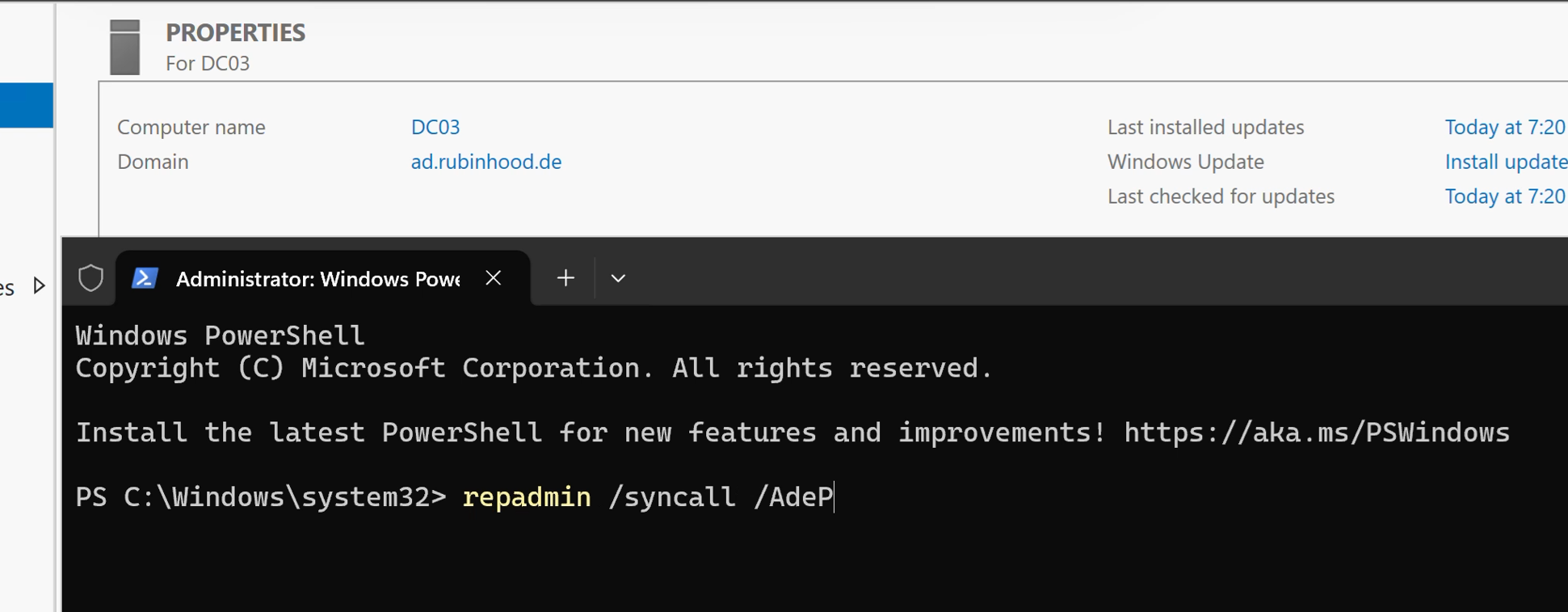Click the PROPERTIES heading
Screen dimensions: 1568x612
click(235, 32)
